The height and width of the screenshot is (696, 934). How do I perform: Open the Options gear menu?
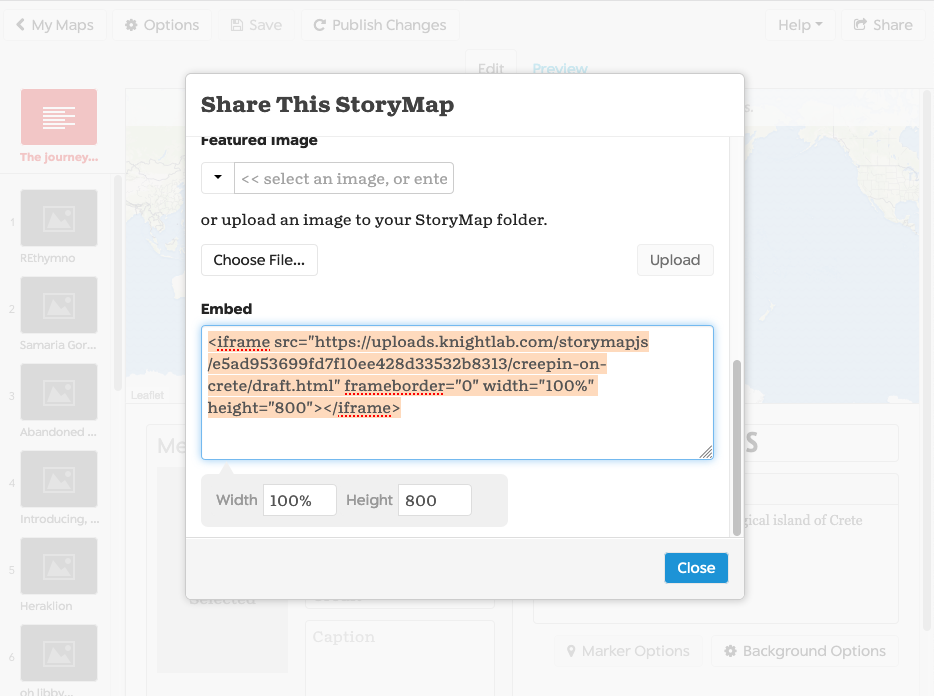click(x=162, y=25)
